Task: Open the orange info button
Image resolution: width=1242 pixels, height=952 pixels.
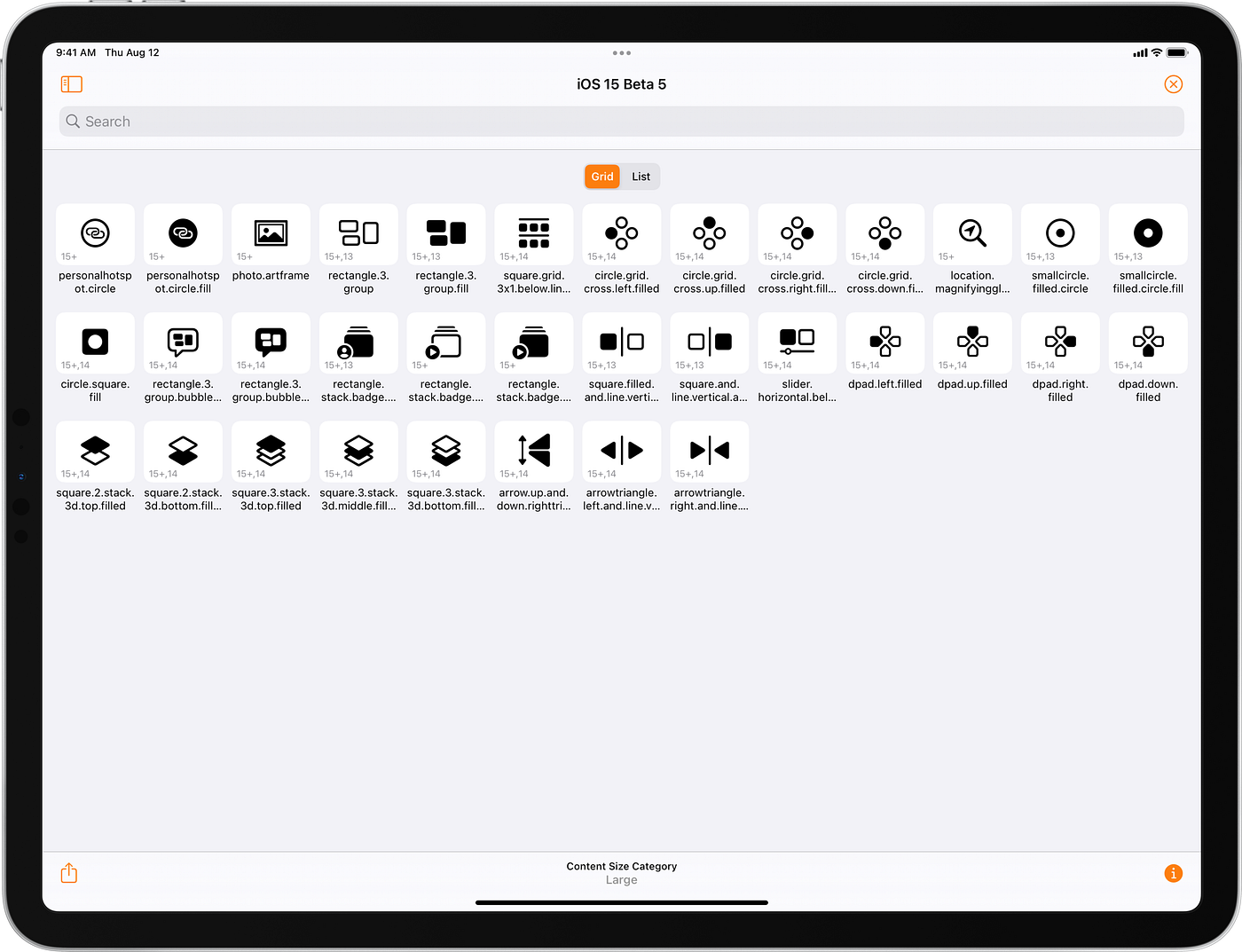Action: coord(1173,873)
